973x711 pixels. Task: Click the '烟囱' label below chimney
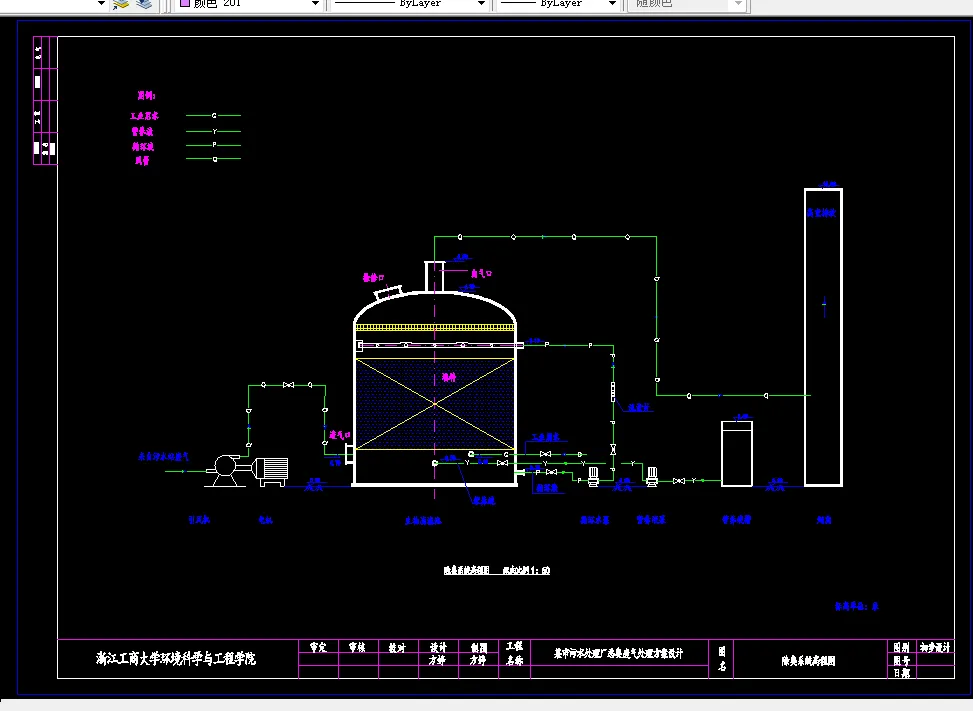coord(824,520)
